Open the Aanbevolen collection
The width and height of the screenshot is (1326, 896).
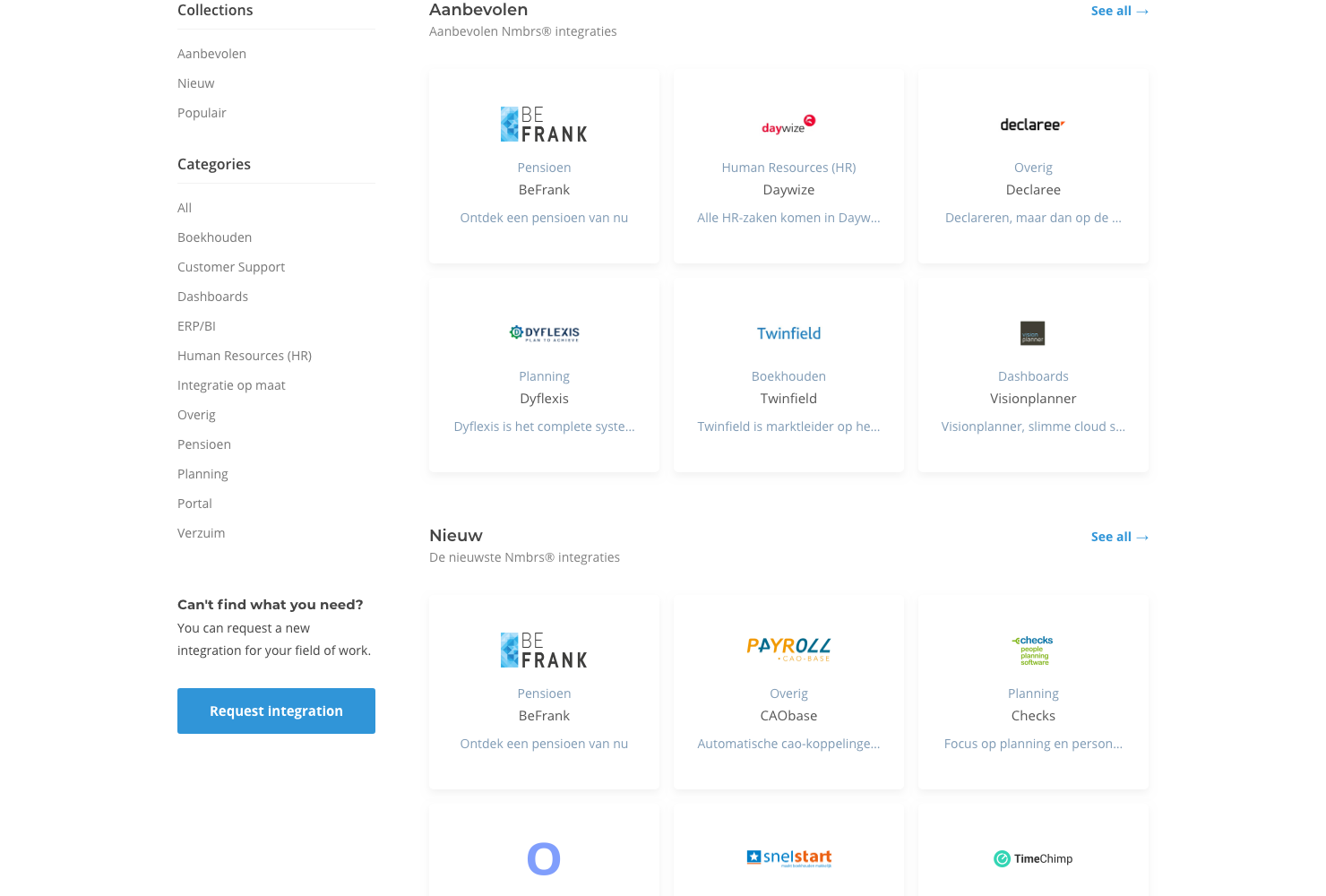click(x=211, y=54)
